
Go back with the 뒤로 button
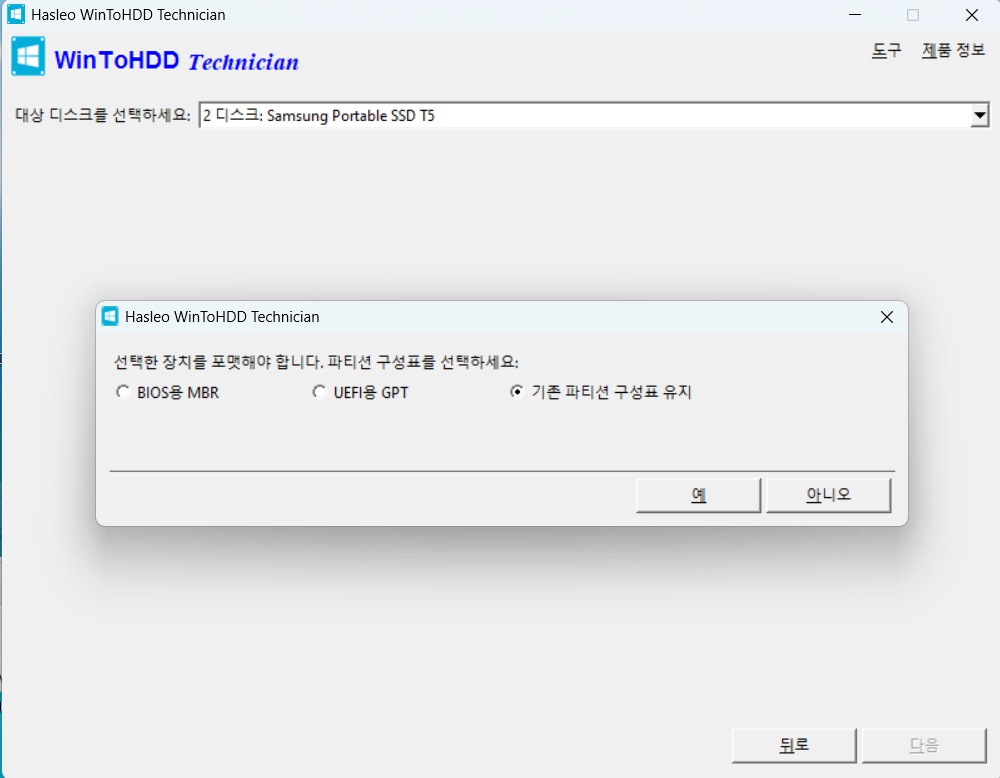[794, 745]
